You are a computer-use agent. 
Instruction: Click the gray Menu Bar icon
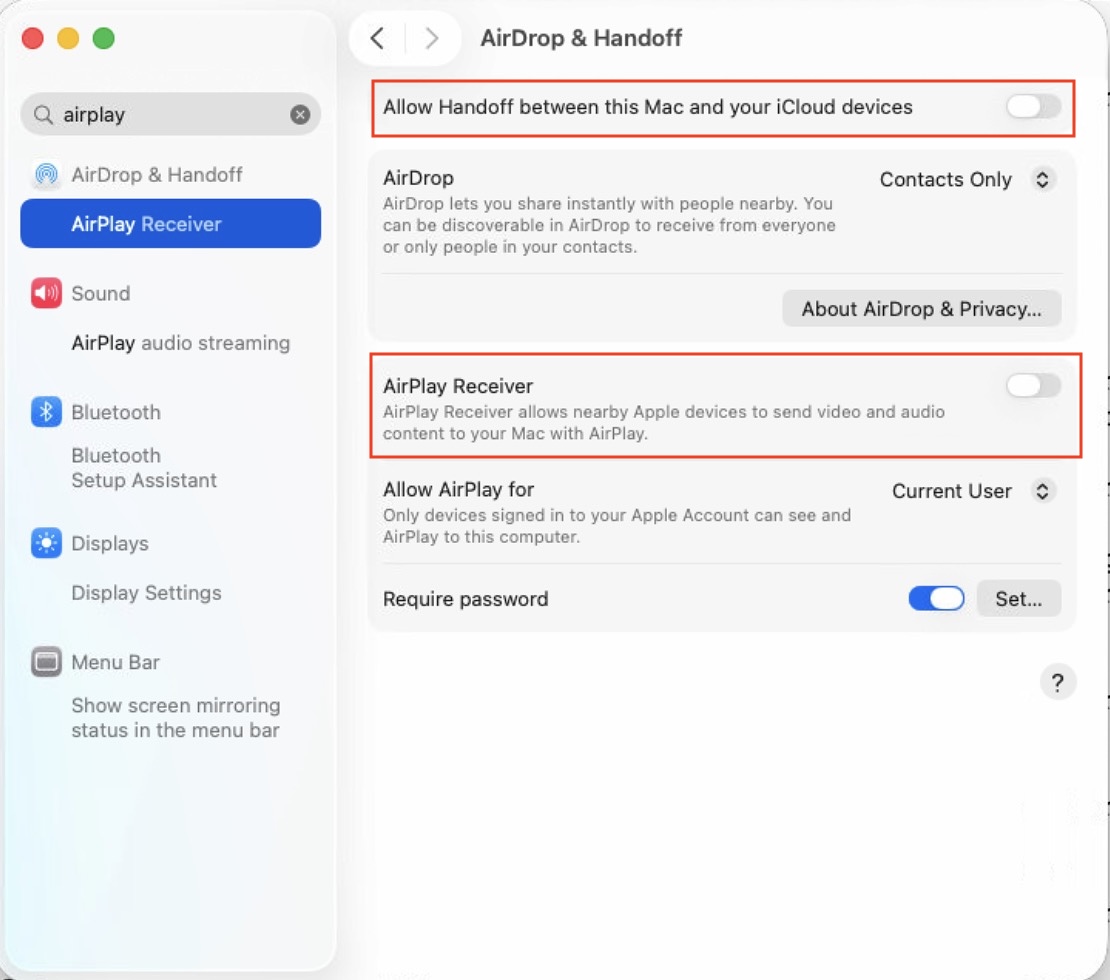pos(46,662)
